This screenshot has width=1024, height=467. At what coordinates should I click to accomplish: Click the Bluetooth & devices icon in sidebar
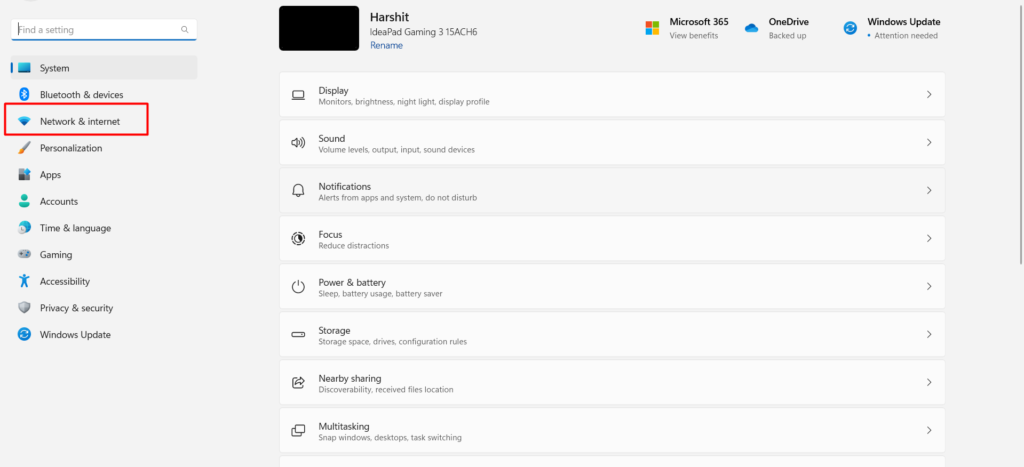point(24,95)
